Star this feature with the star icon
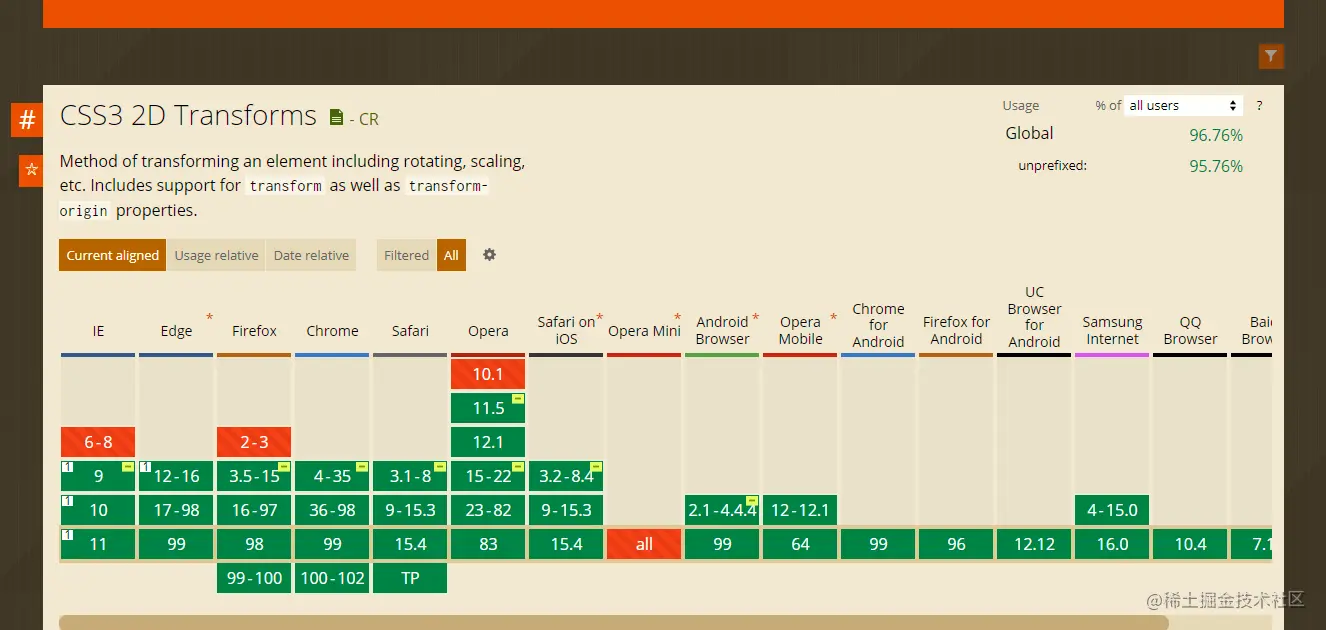The width and height of the screenshot is (1326, 630). [x=31, y=170]
